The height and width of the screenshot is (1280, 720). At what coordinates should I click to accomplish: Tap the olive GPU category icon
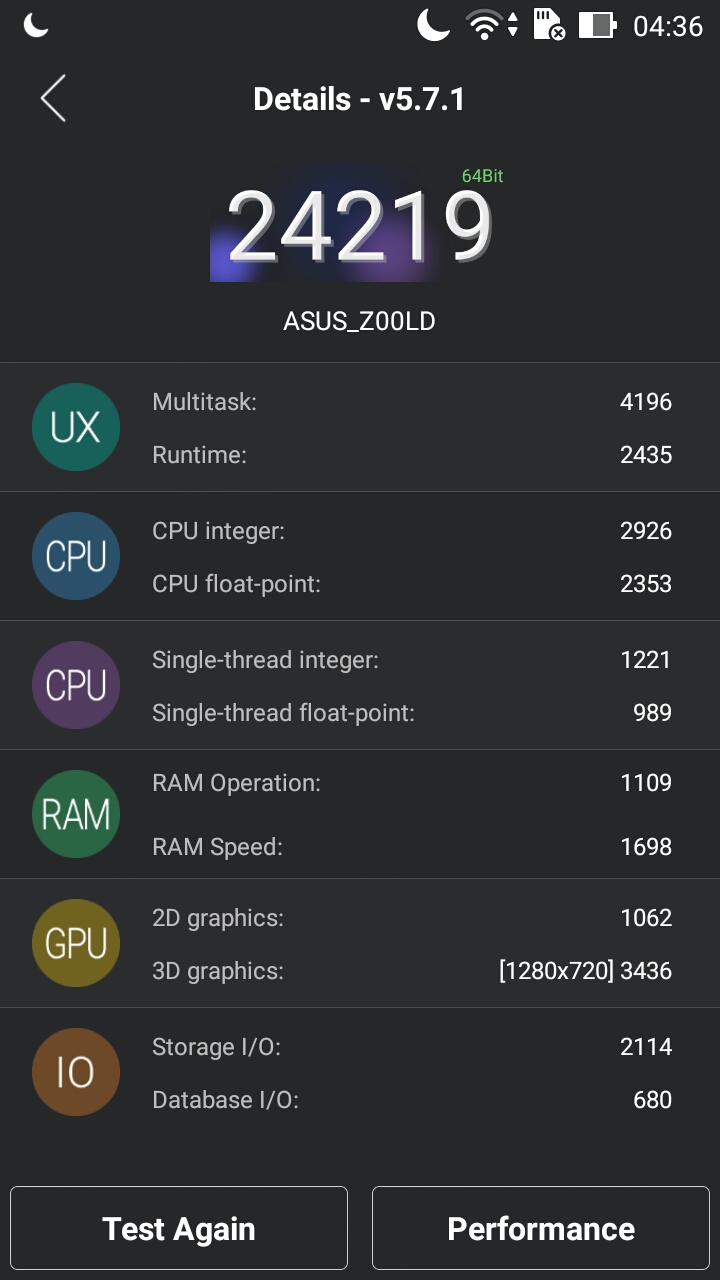click(x=76, y=943)
